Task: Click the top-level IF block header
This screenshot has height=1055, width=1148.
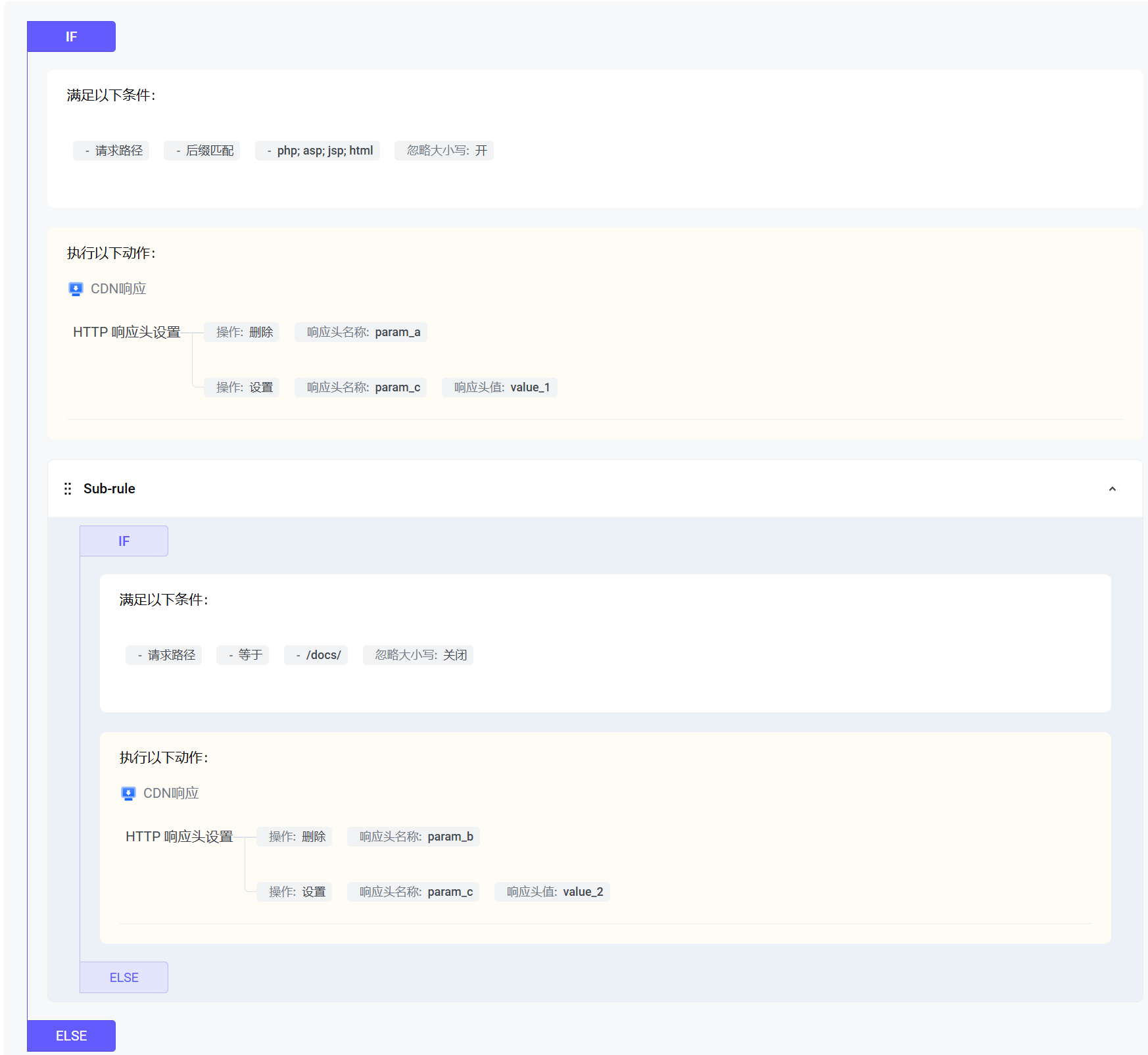Action: coord(71,37)
